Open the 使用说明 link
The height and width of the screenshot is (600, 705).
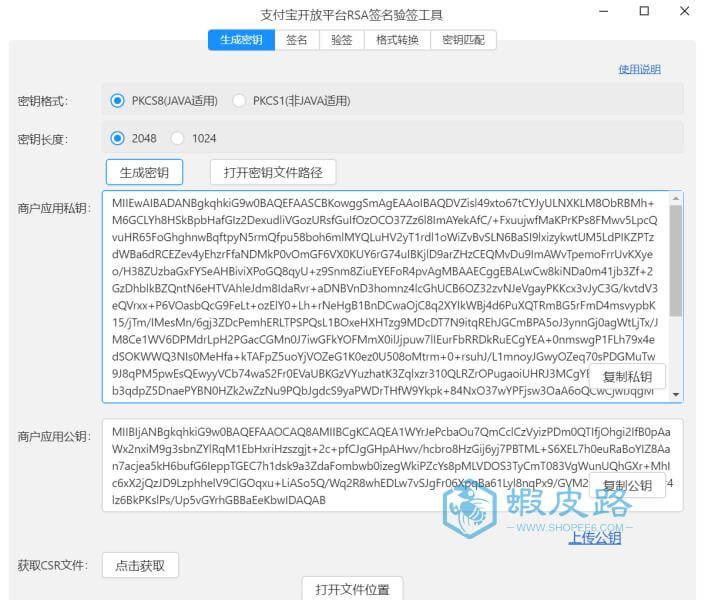639,69
